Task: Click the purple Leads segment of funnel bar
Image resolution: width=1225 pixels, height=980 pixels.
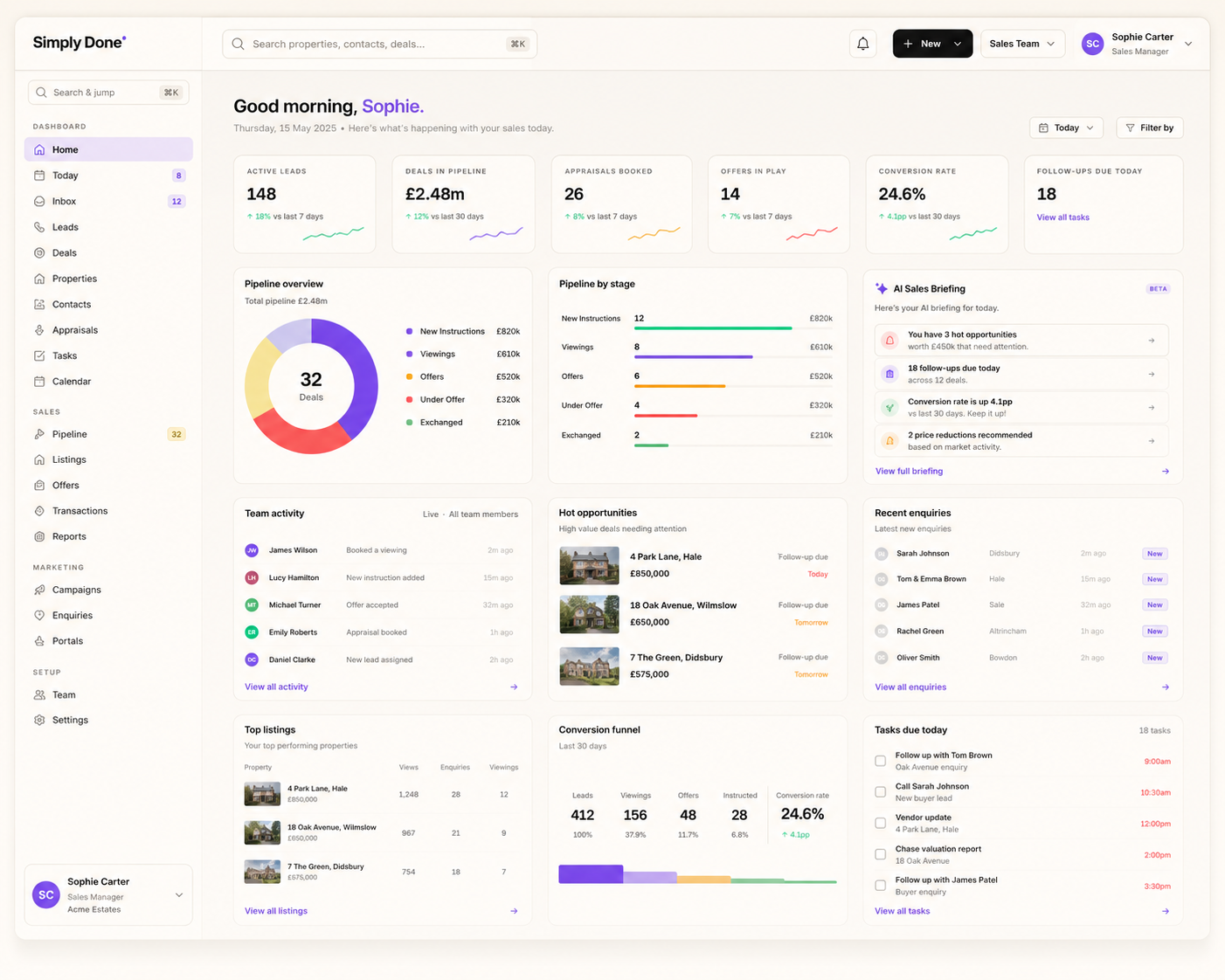Action: [x=591, y=873]
